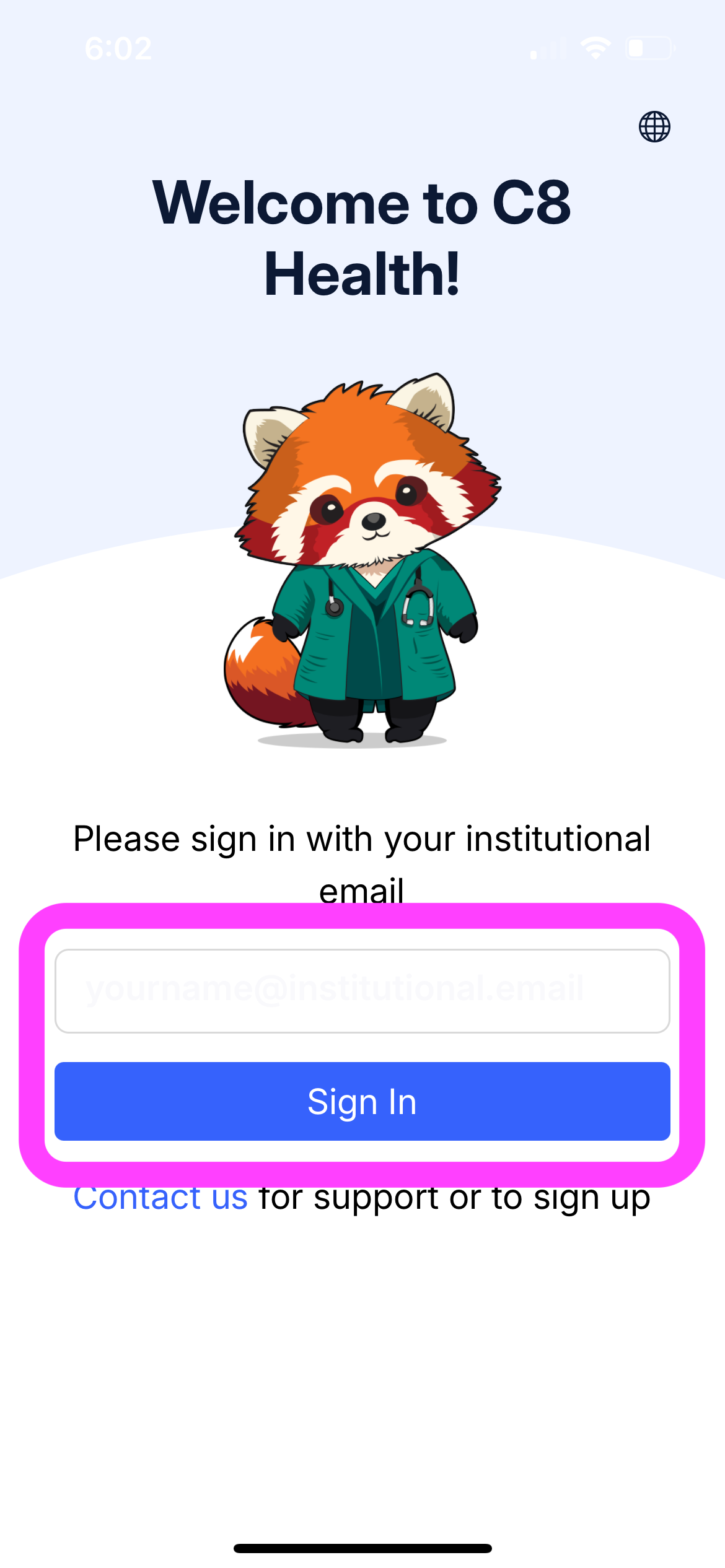Tap the 'Please sign in' instruction text

point(362,864)
